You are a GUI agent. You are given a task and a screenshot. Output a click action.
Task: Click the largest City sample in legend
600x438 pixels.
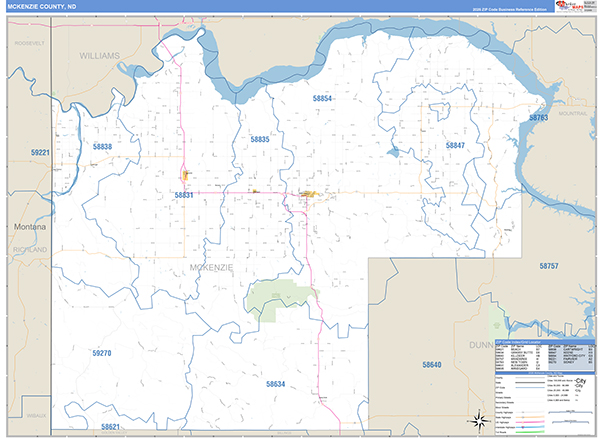[580, 381]
